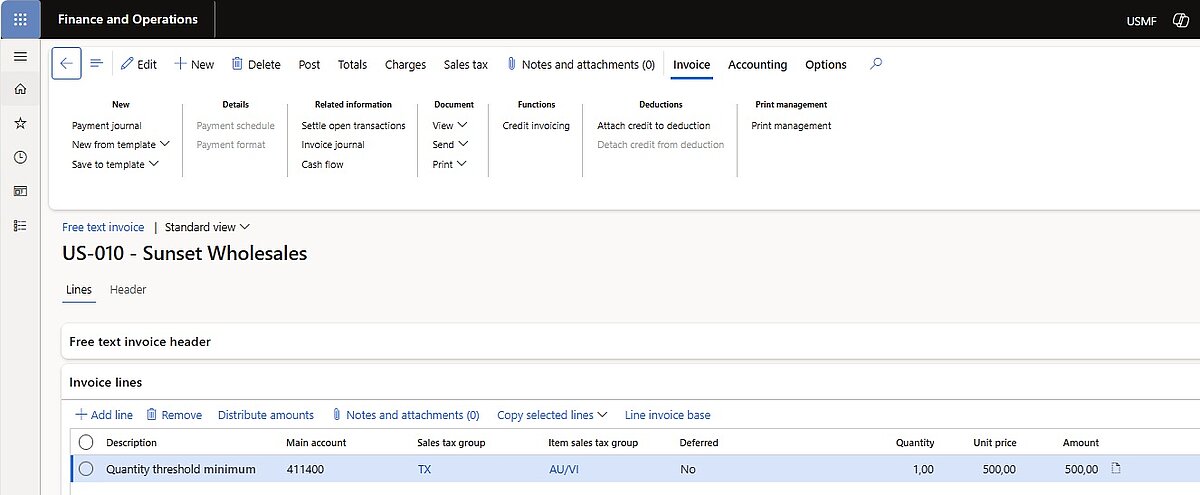This screenshot has width=1200, height=495.
Task: Expand Save to template dropdown
Action: coord(116,164)
